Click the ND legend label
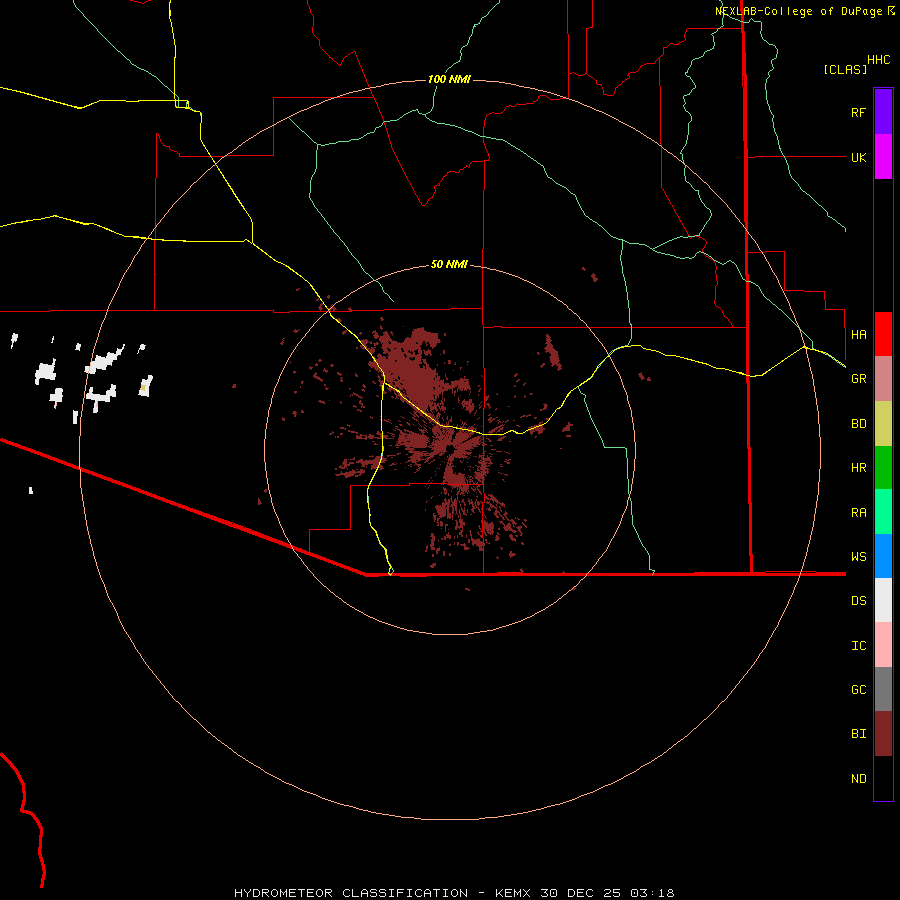The image size is (900, 900). tap(858, 779)
